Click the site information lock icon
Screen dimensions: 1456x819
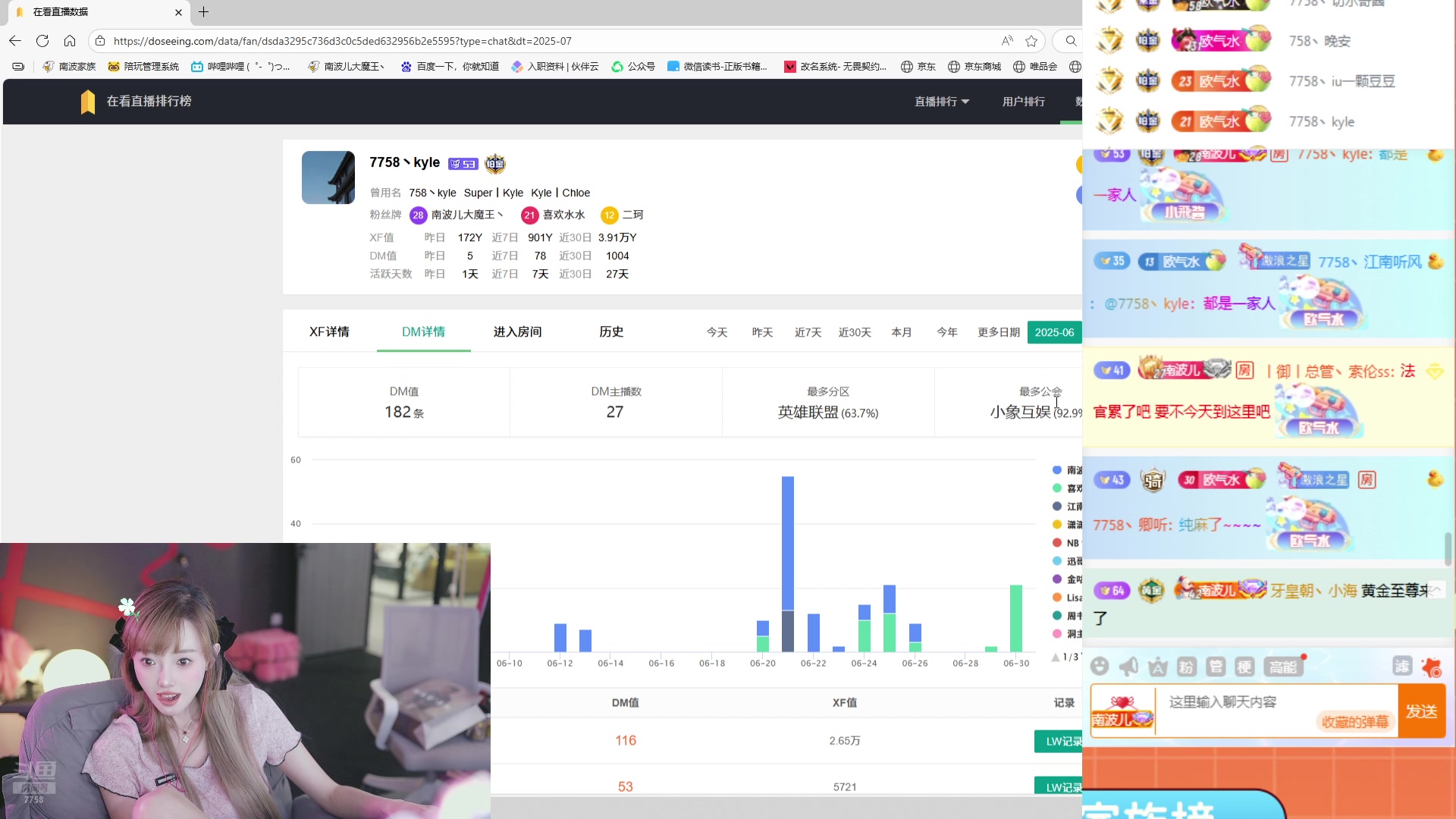pos(100,41)
